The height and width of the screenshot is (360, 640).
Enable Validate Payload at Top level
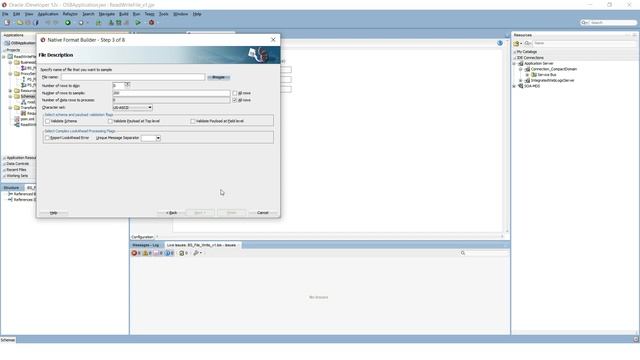tap(110, 121)
